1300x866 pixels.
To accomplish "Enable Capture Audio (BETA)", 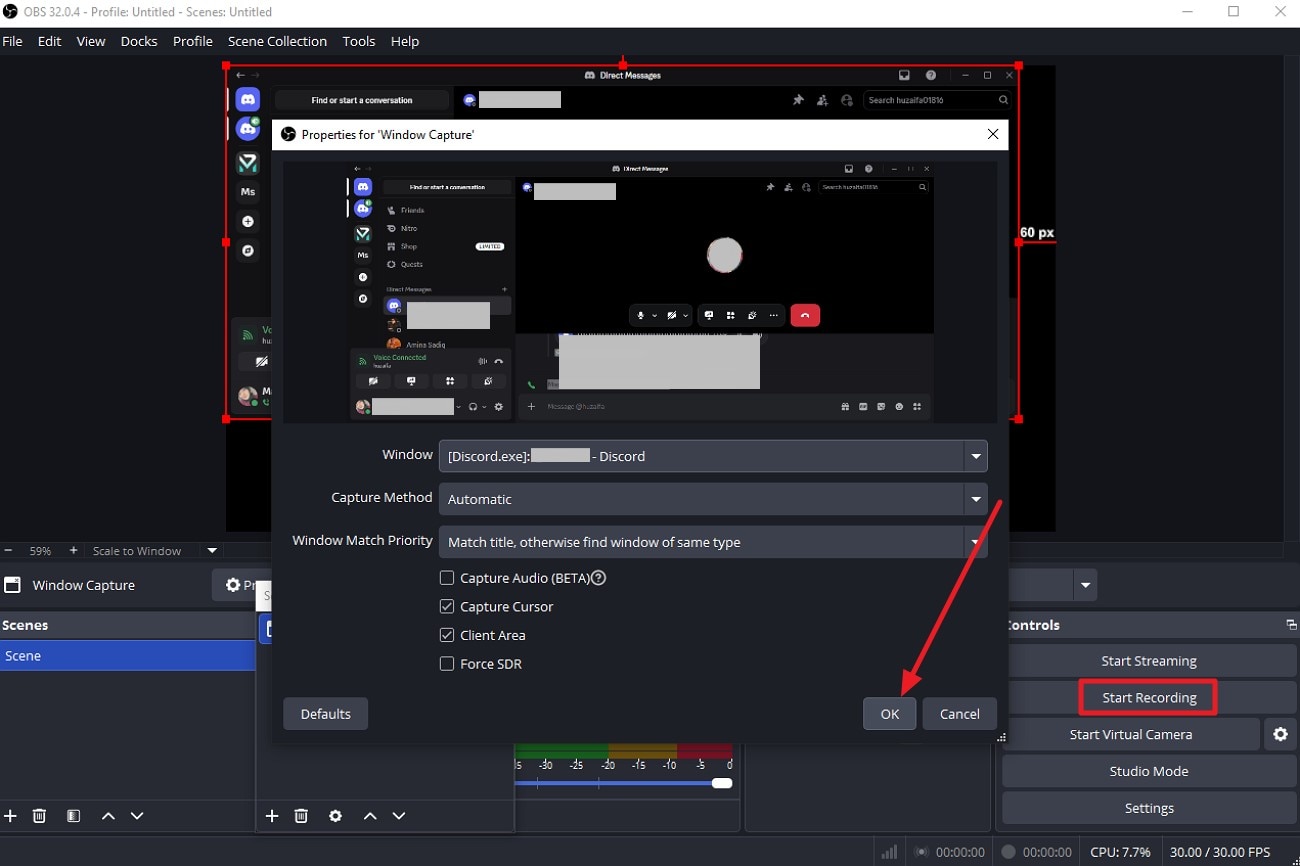I will 446,577.
